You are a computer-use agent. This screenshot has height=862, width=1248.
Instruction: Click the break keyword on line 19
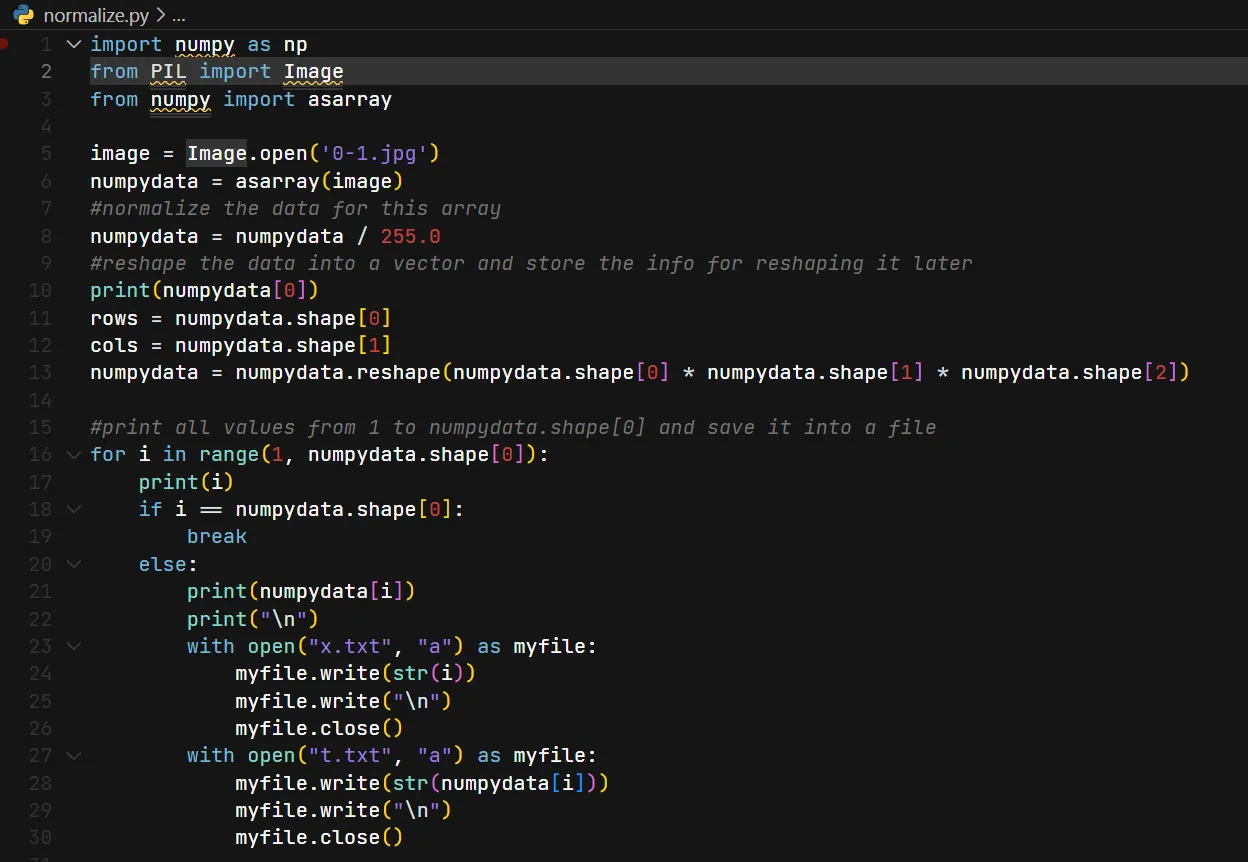pos(216,536)
